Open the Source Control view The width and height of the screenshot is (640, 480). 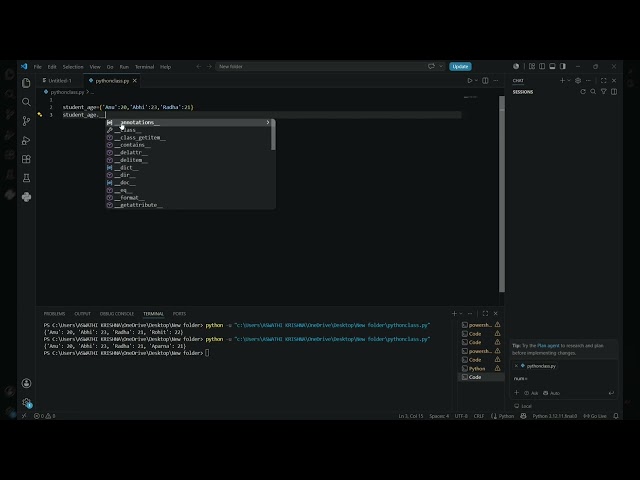coord(27,121)
